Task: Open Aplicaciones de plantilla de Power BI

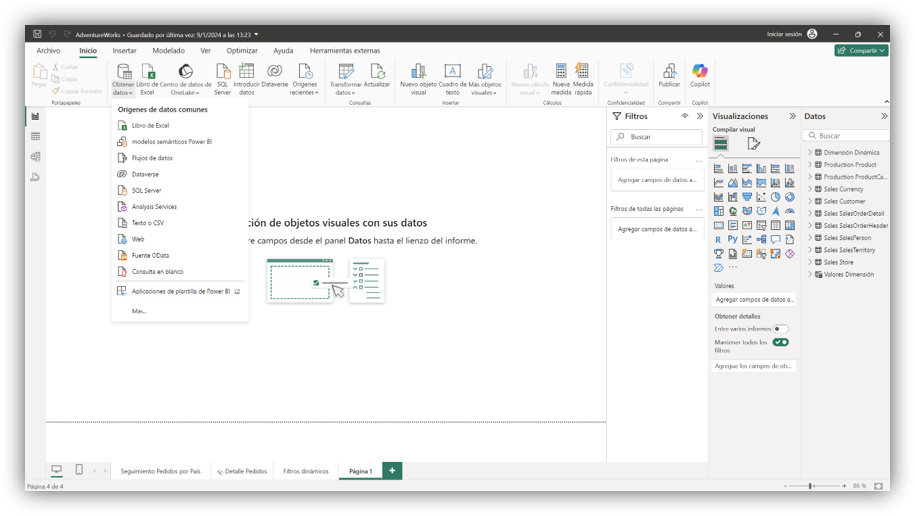Action: click(x=180, y=291)
